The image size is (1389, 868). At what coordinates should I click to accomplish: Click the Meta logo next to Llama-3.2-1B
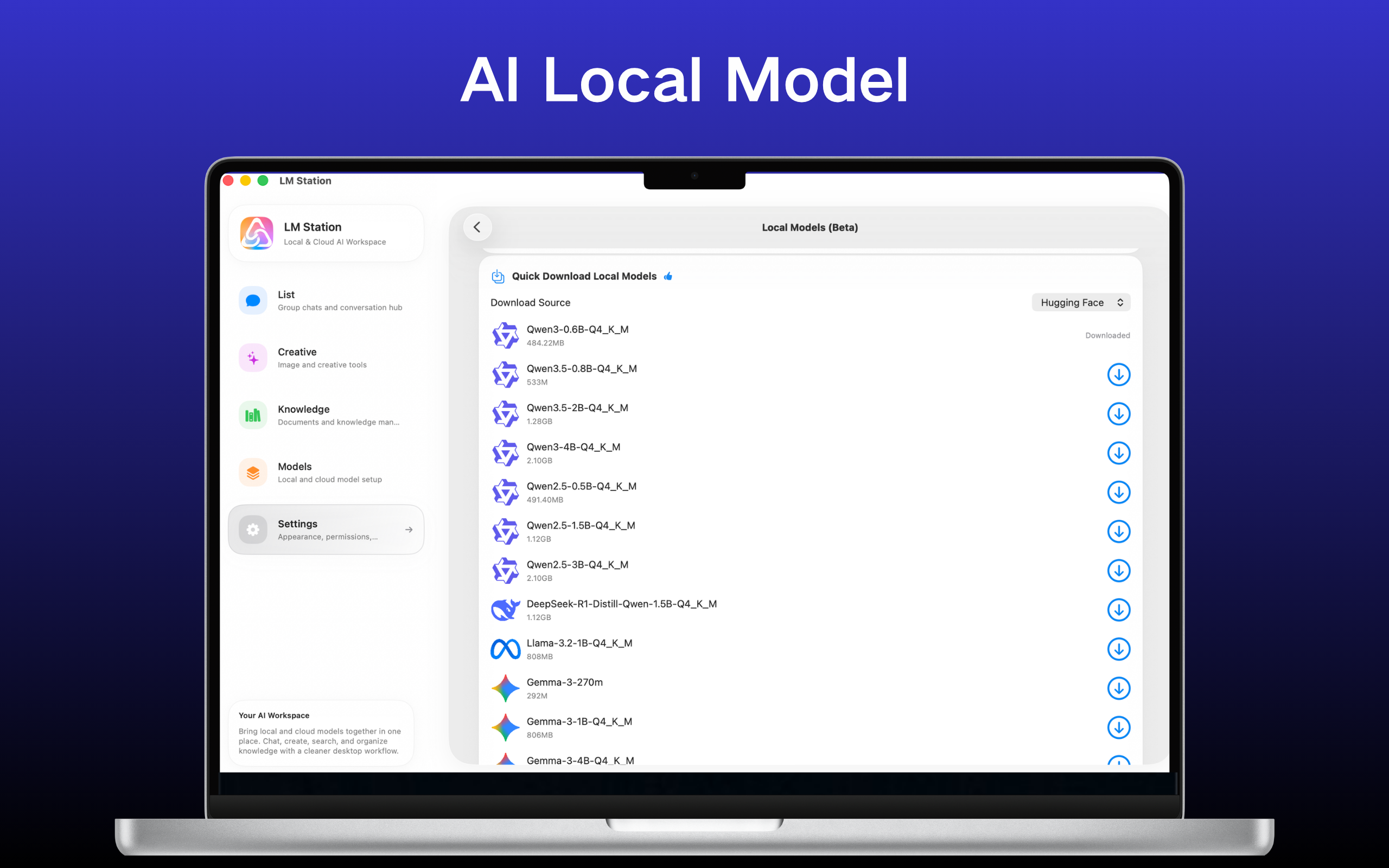[506, 649]
